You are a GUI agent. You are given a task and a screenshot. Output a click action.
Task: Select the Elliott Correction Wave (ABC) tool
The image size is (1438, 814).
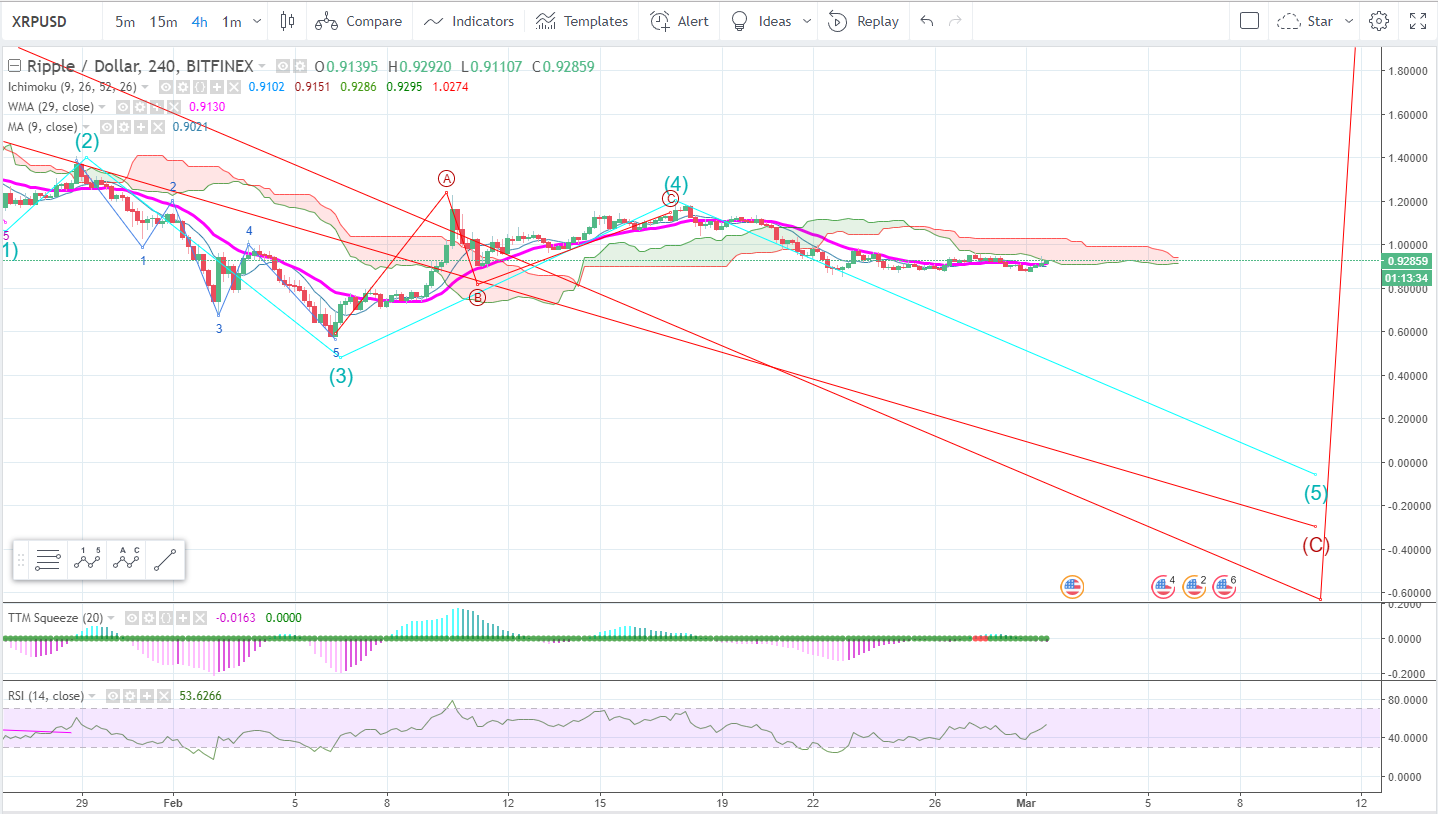127,560
